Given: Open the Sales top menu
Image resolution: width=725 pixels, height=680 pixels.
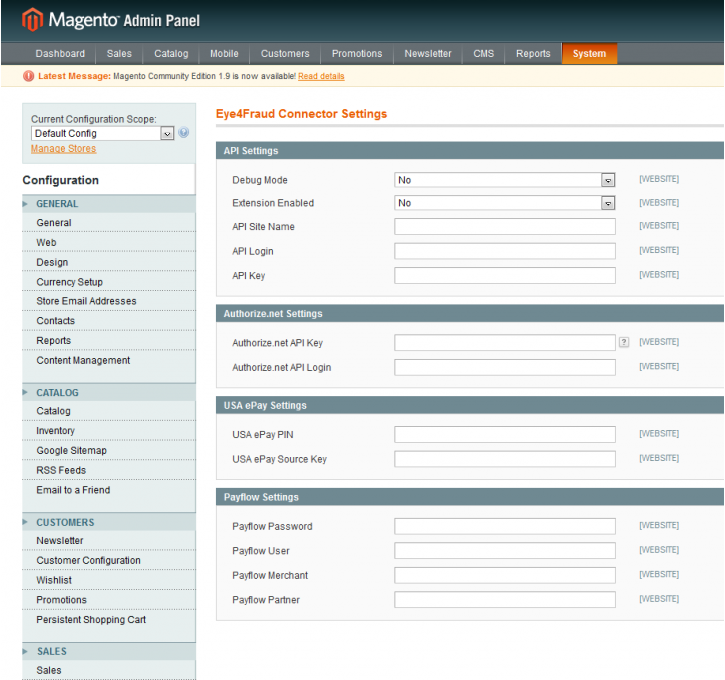Looking at the screenshot, I should 119,54.
